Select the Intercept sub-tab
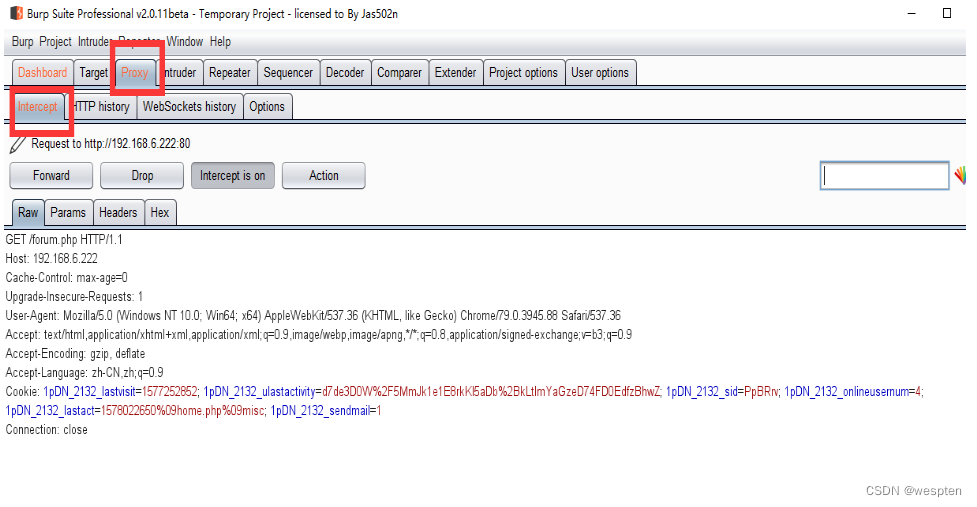The width and height of the screenshot is (977, 507). coord(37,107)
